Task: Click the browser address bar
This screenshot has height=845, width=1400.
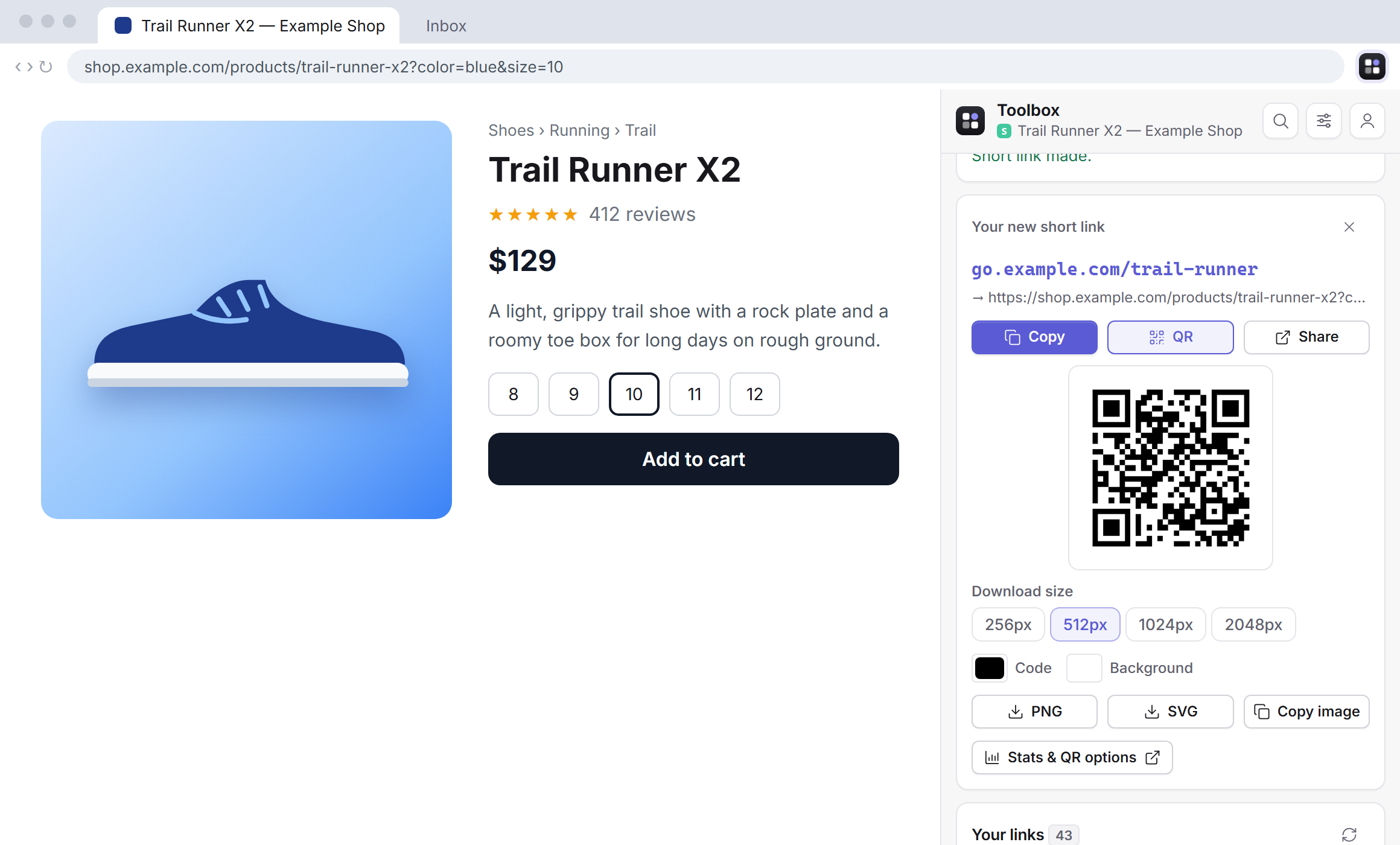Action: point(705,66)
